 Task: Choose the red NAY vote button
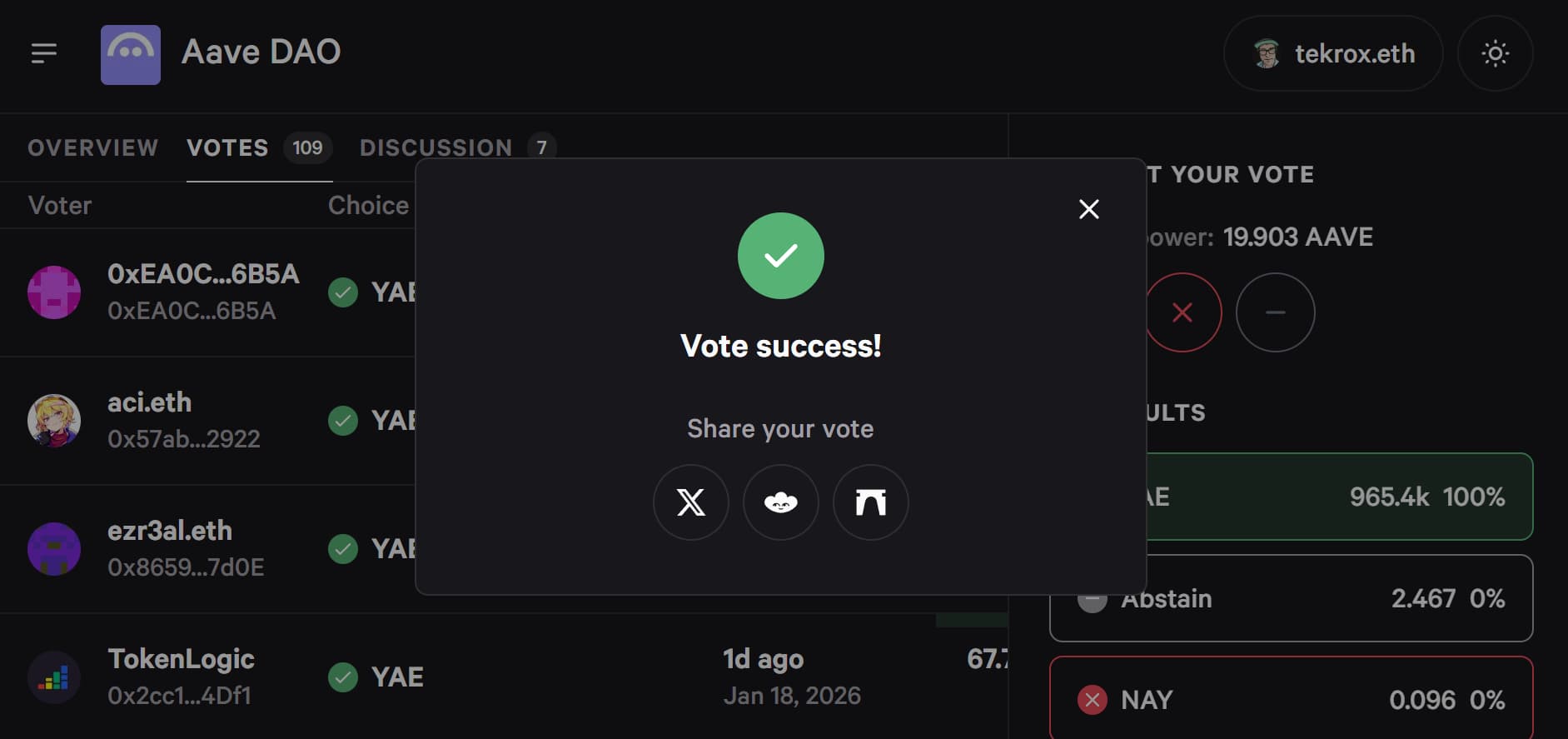click(1183, 312)
